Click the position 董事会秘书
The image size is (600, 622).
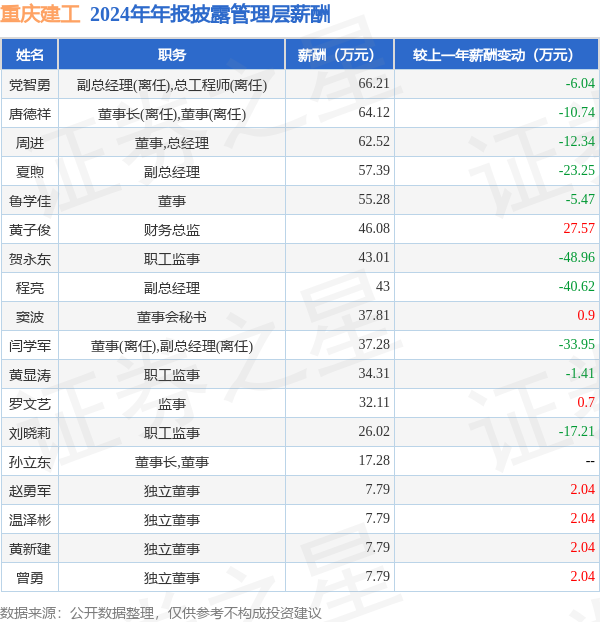(x=172, y=317)
